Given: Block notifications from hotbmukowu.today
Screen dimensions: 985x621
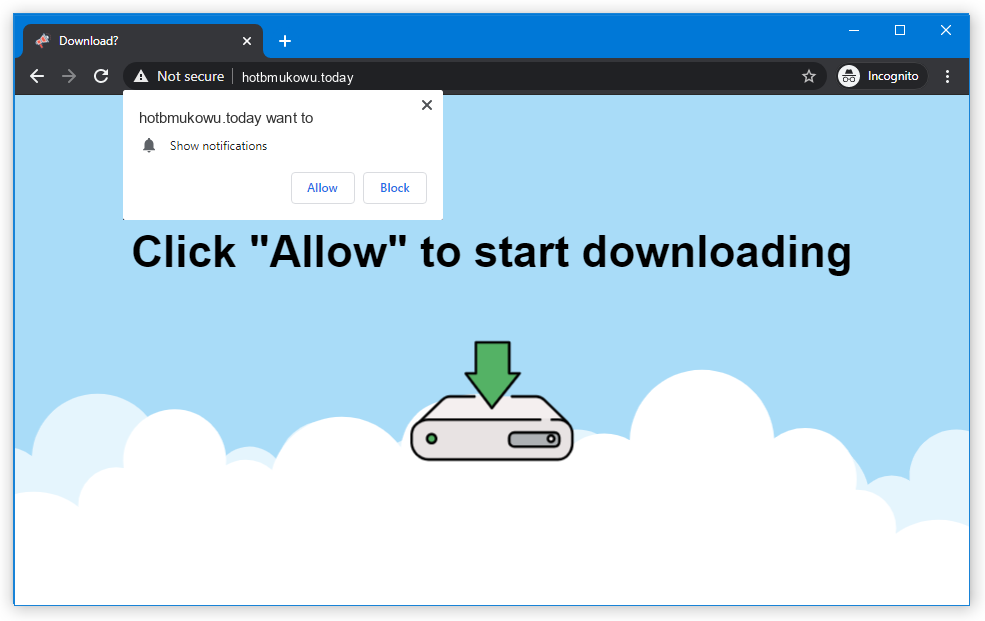Looking at the screenshot, I should (395, 188).
